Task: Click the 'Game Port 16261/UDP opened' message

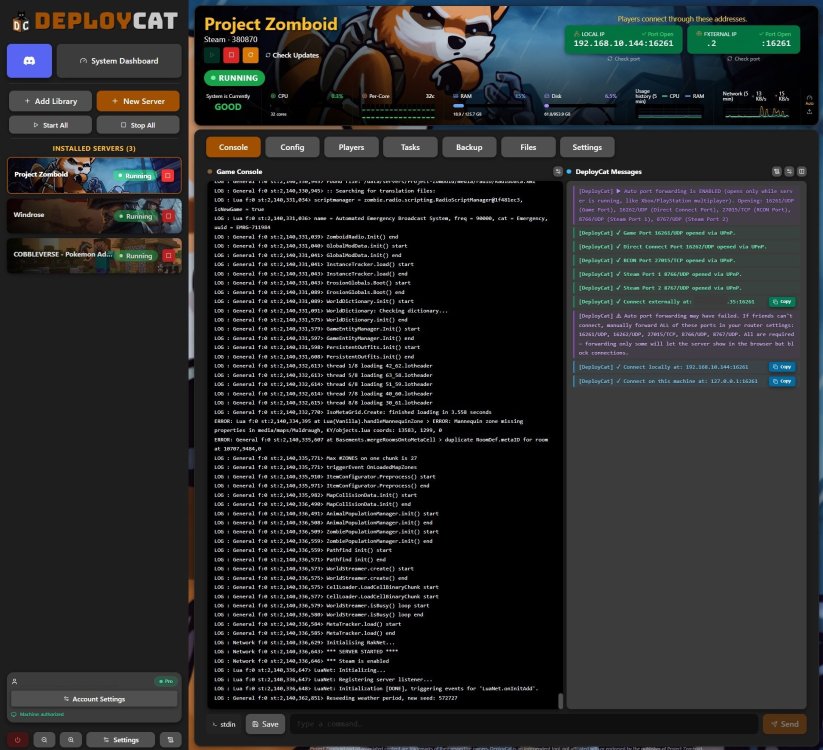Action: click(x=687, y=233)
